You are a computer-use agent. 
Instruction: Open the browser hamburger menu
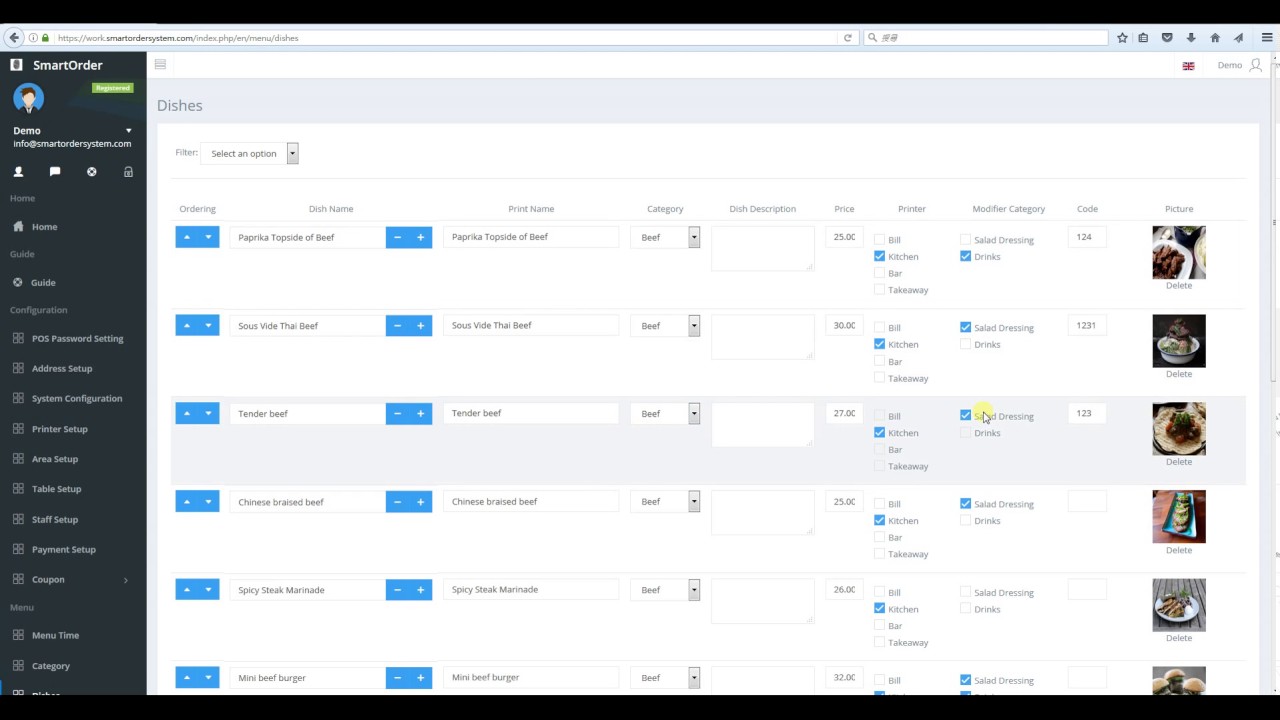coord(1267,38)
